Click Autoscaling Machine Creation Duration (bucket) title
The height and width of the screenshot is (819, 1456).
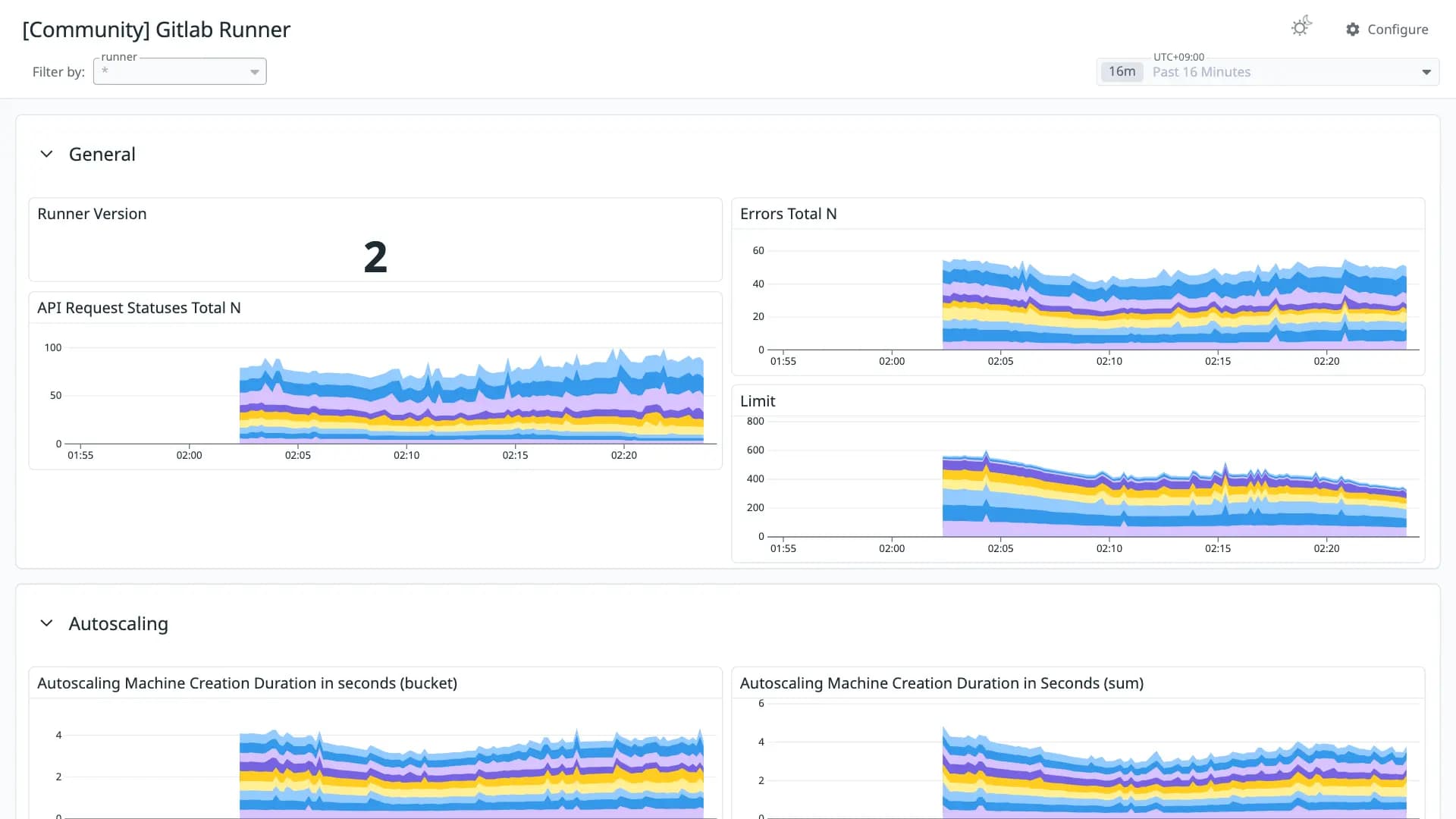point(247,683)
